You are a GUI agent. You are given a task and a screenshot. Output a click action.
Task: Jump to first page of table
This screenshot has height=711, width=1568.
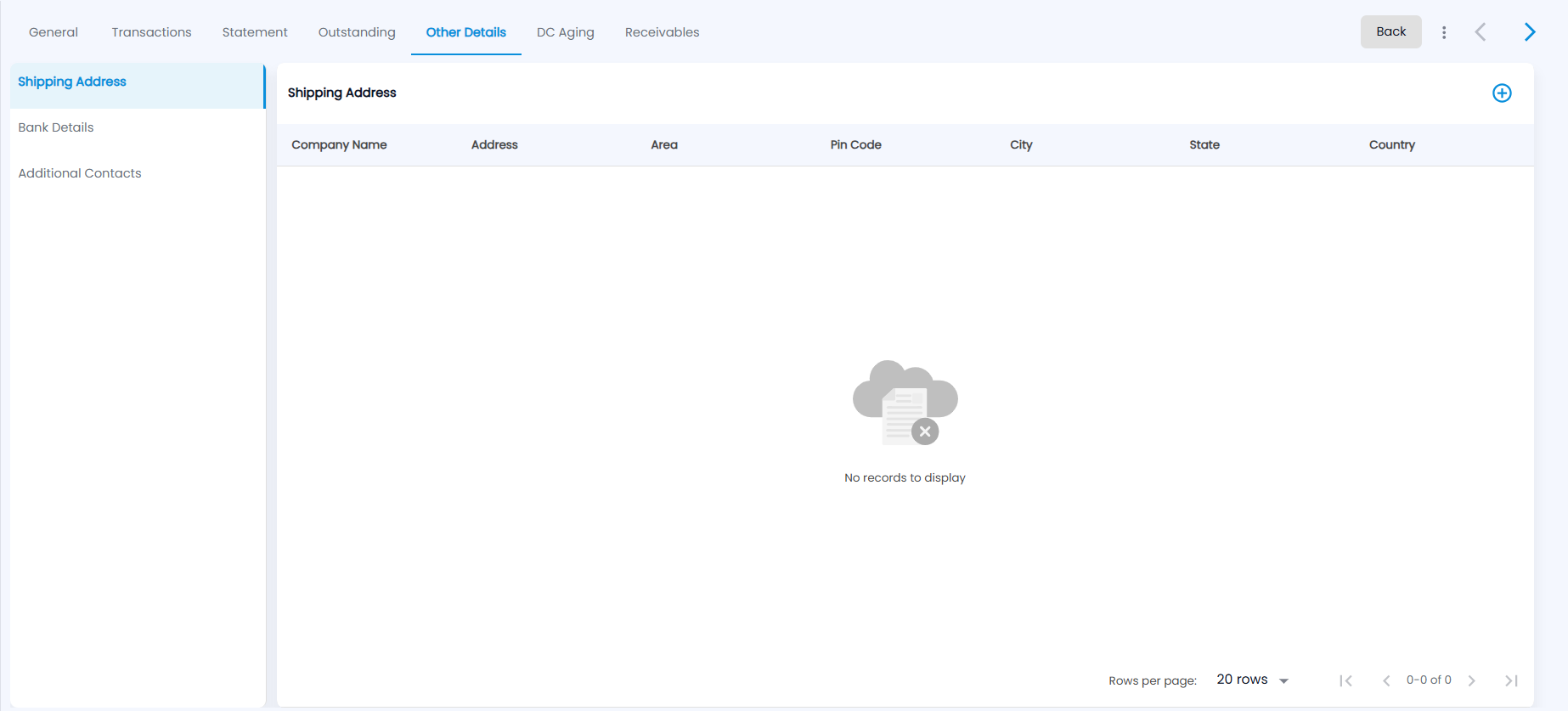[x=1346, y=680]
